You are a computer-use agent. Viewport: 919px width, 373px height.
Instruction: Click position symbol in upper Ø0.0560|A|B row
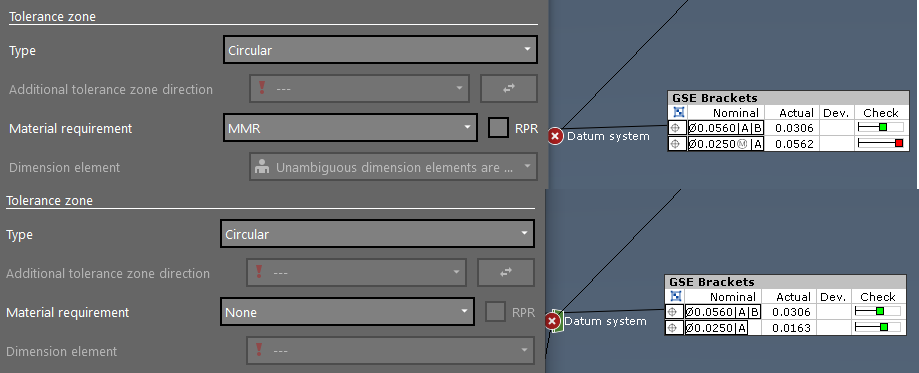point(676,128)
